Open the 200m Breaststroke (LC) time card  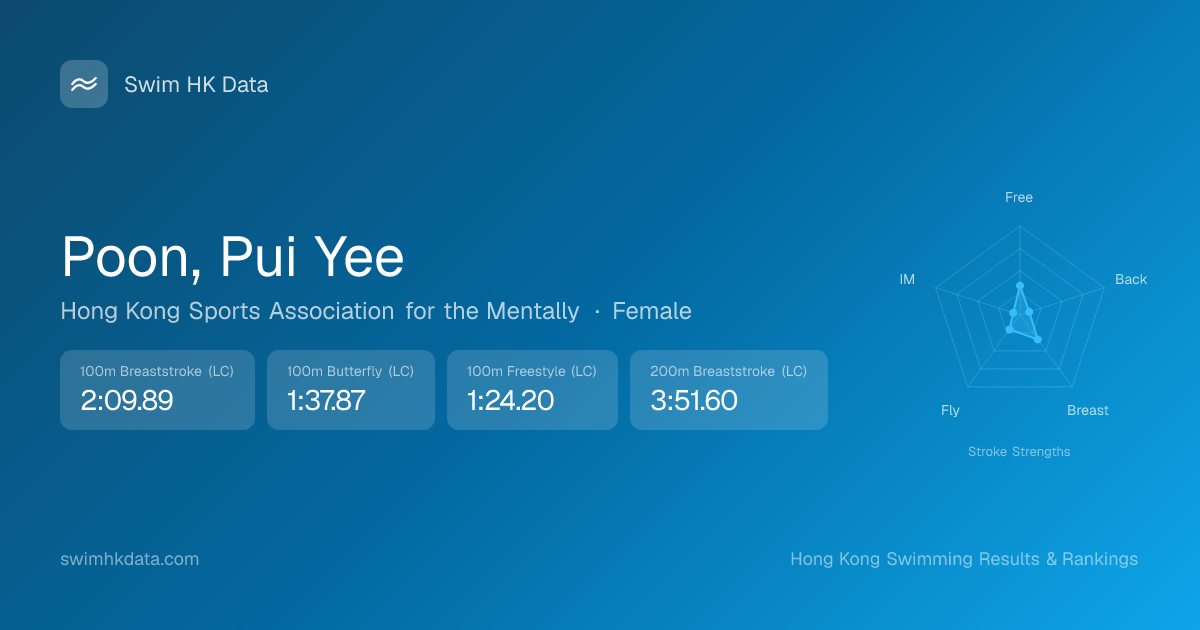click(728, 390)
